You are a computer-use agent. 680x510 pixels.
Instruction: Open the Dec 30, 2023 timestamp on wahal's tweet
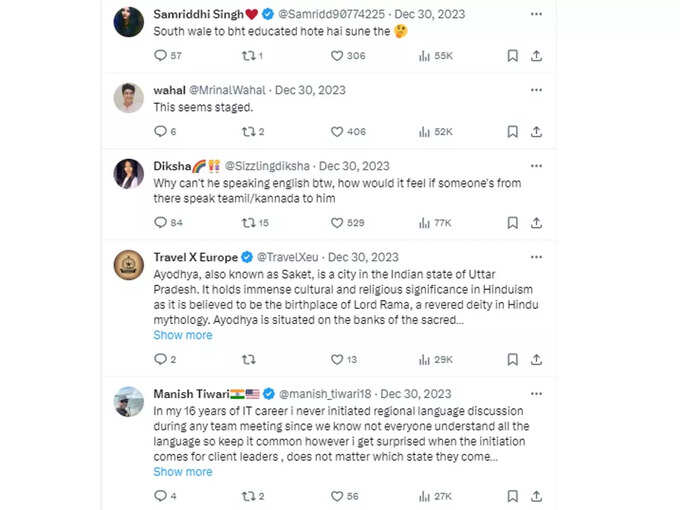click(311, 90)
